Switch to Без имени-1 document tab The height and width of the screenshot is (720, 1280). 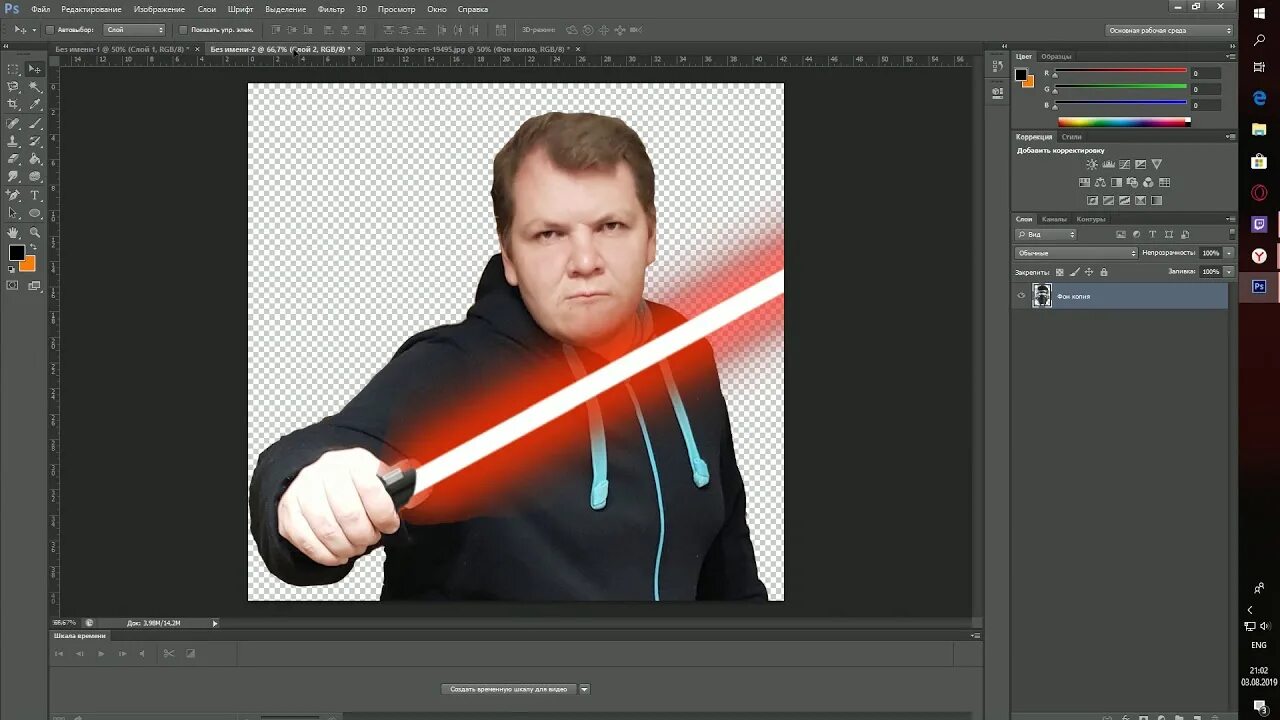(x=123, y=48)
